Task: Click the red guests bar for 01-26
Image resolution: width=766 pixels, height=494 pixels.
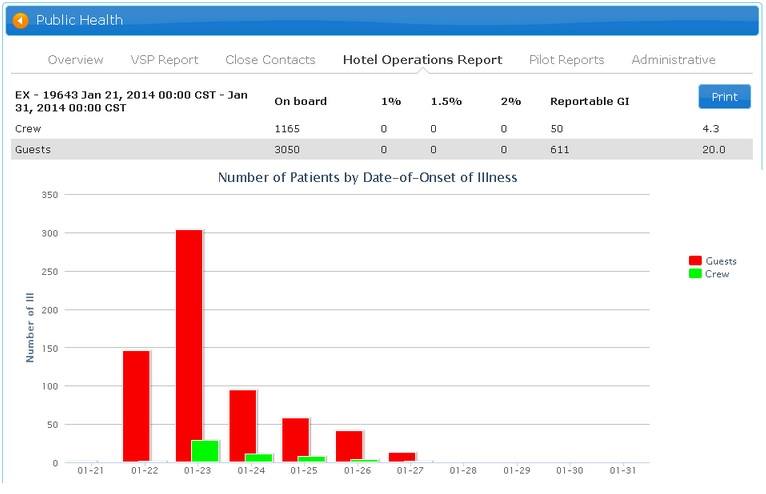Action: tap(349, 446)
